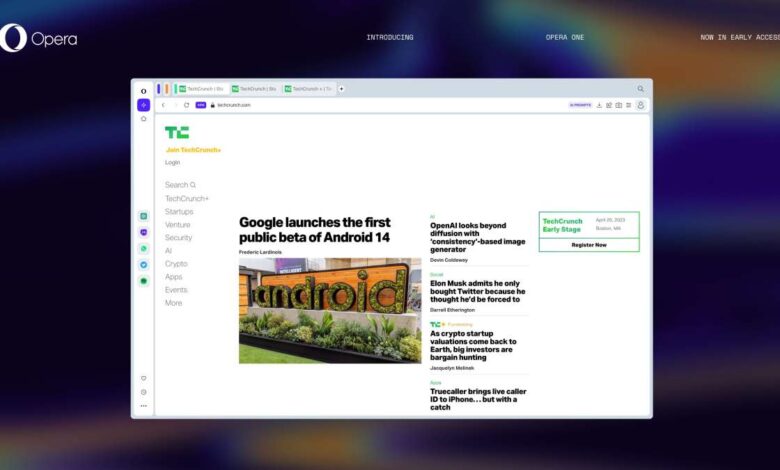Viewport: 780px width, 470px height.
Task: Select Apps in site menu
Action: coord(174,277)
